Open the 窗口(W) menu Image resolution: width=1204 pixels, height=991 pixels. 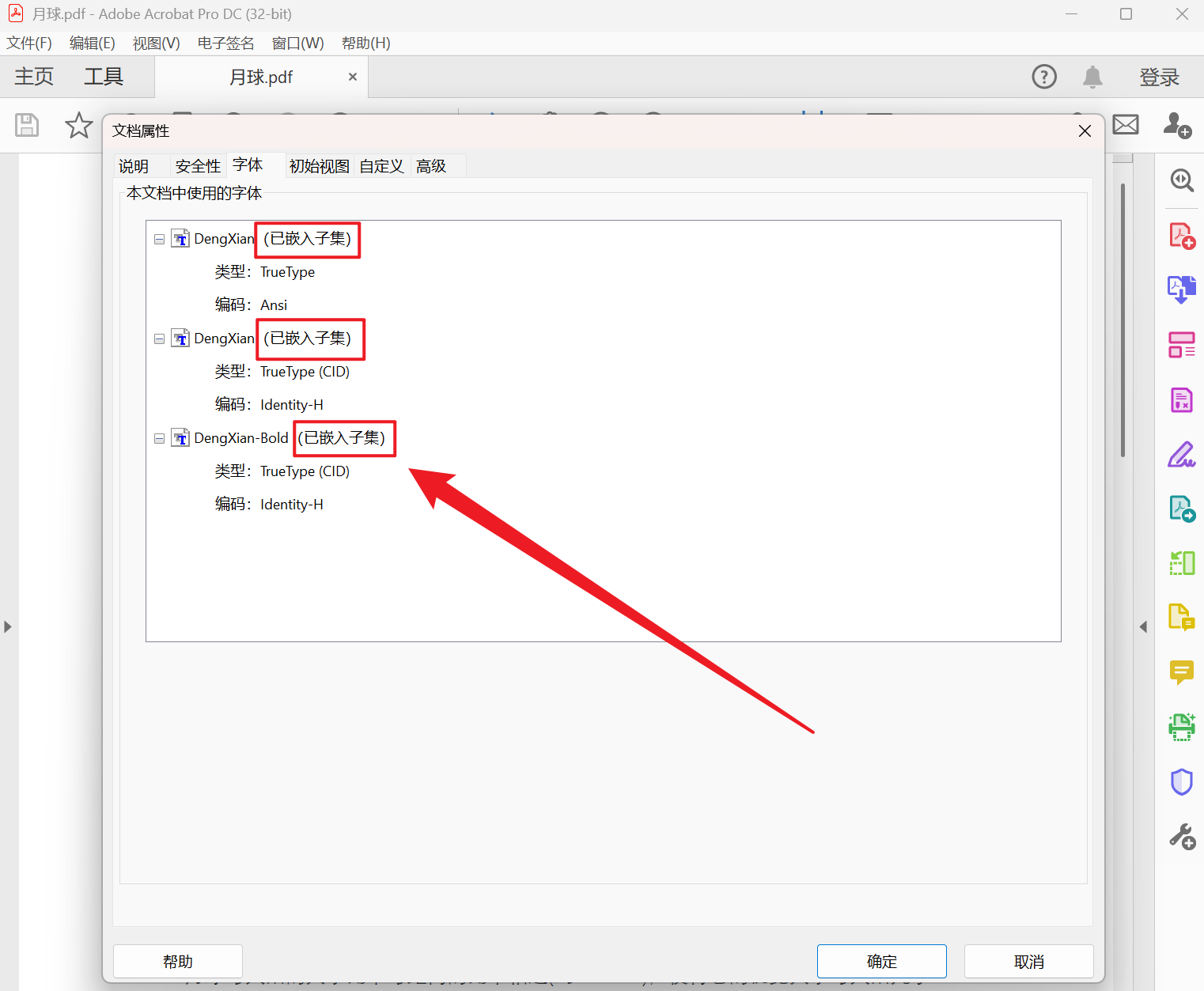298,43
